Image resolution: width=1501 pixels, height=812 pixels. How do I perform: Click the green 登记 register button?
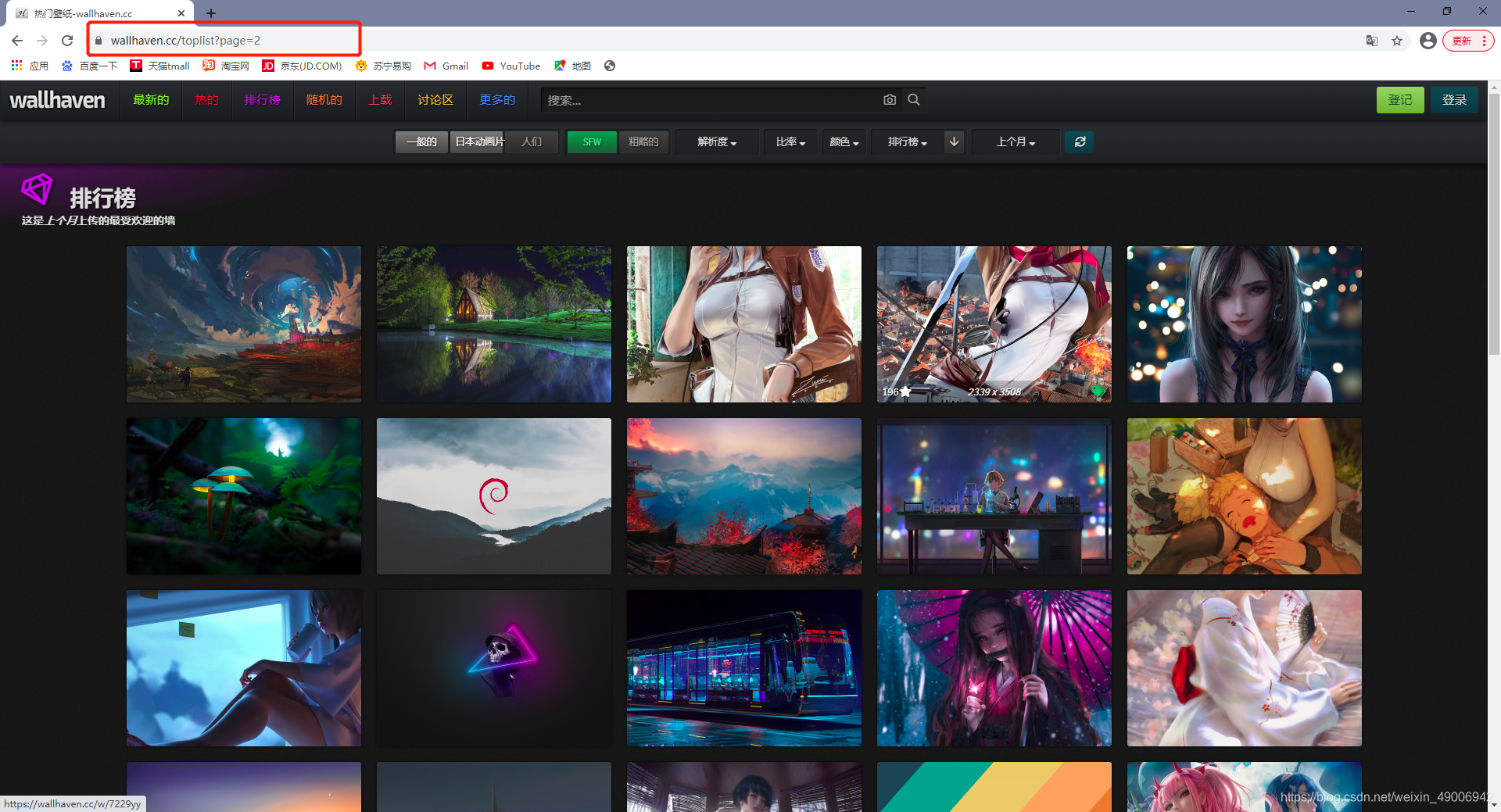(1400, 100)
